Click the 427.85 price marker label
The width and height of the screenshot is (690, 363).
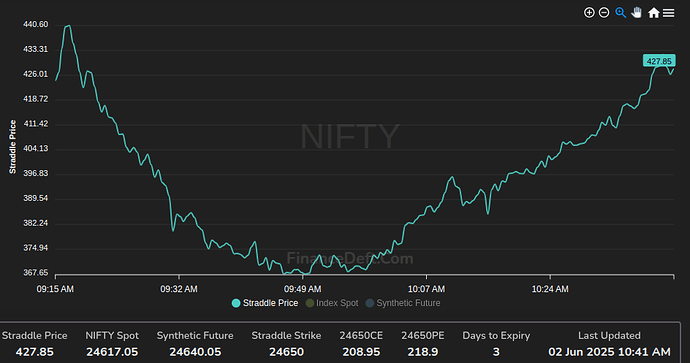tap(659, 61)
